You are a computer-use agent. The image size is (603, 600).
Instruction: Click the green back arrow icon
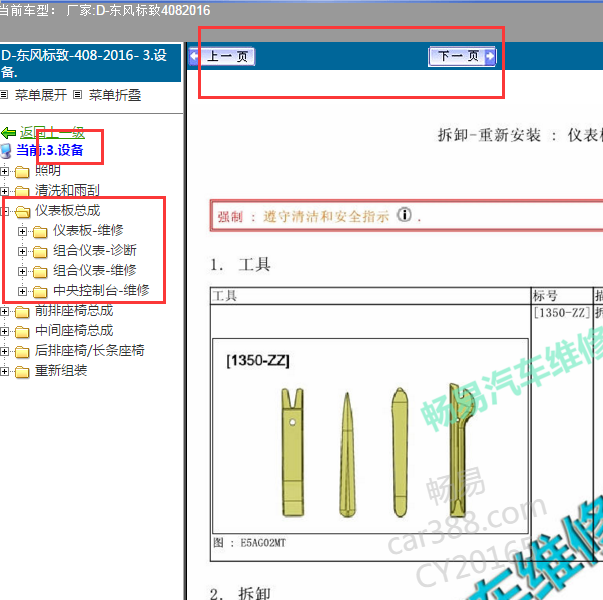(8, 133)
